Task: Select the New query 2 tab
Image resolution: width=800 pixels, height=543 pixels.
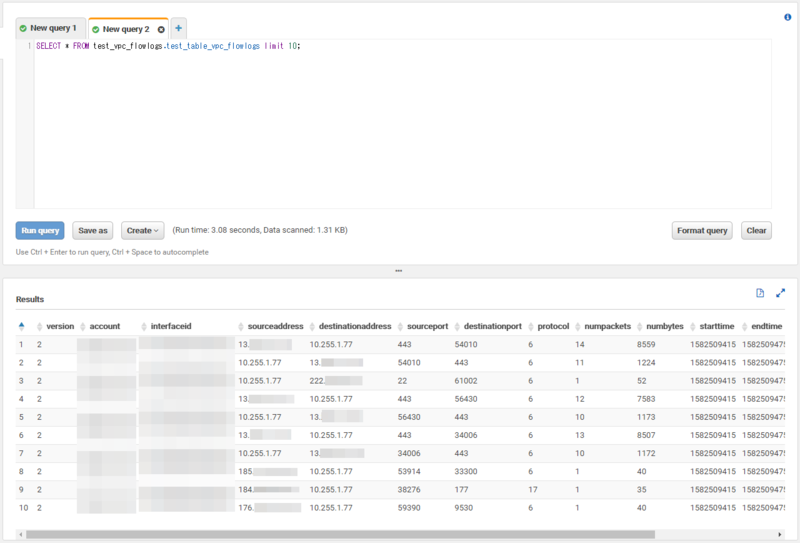Action: pos(126,29)
